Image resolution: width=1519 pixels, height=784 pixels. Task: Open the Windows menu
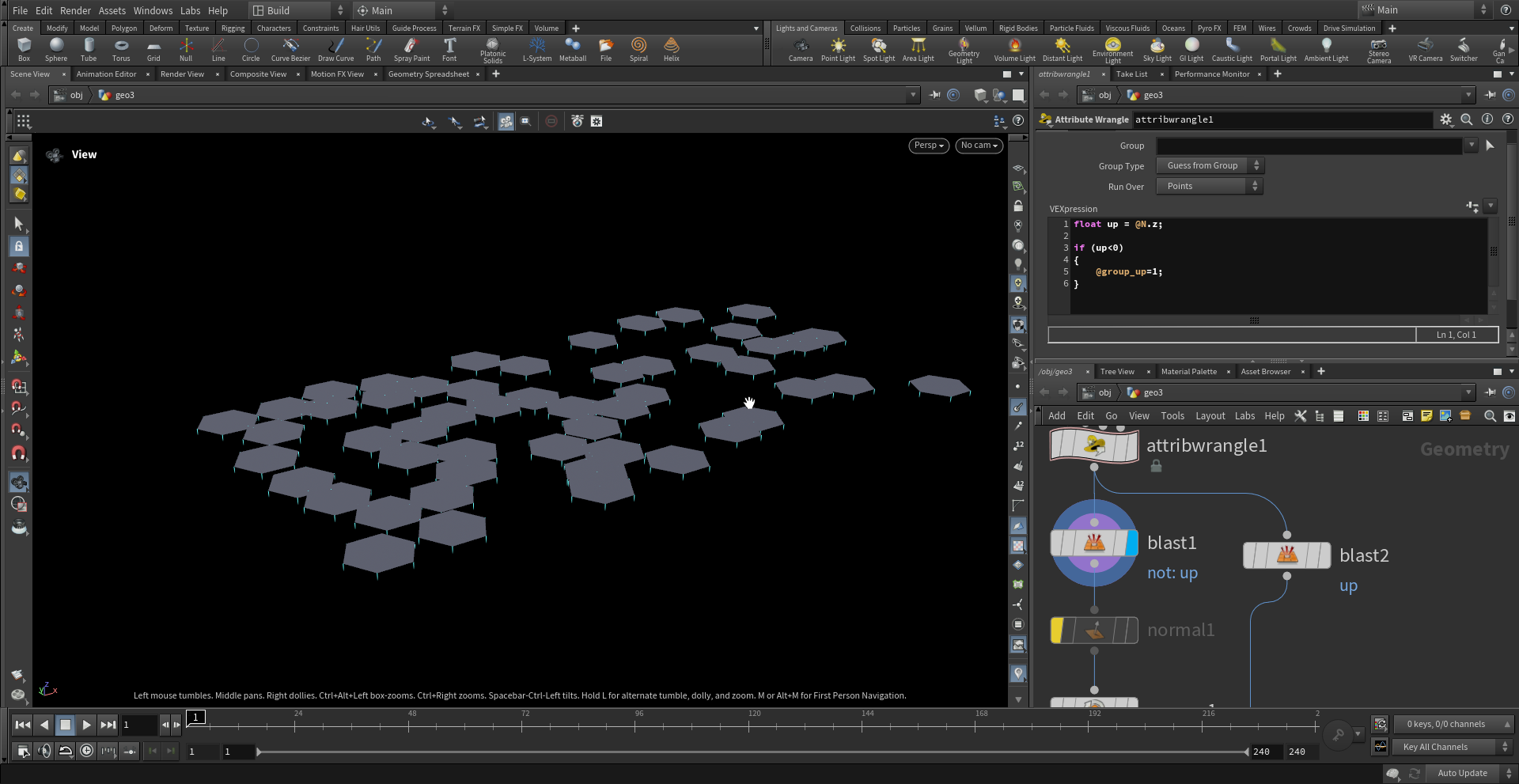tap(153, 10)
